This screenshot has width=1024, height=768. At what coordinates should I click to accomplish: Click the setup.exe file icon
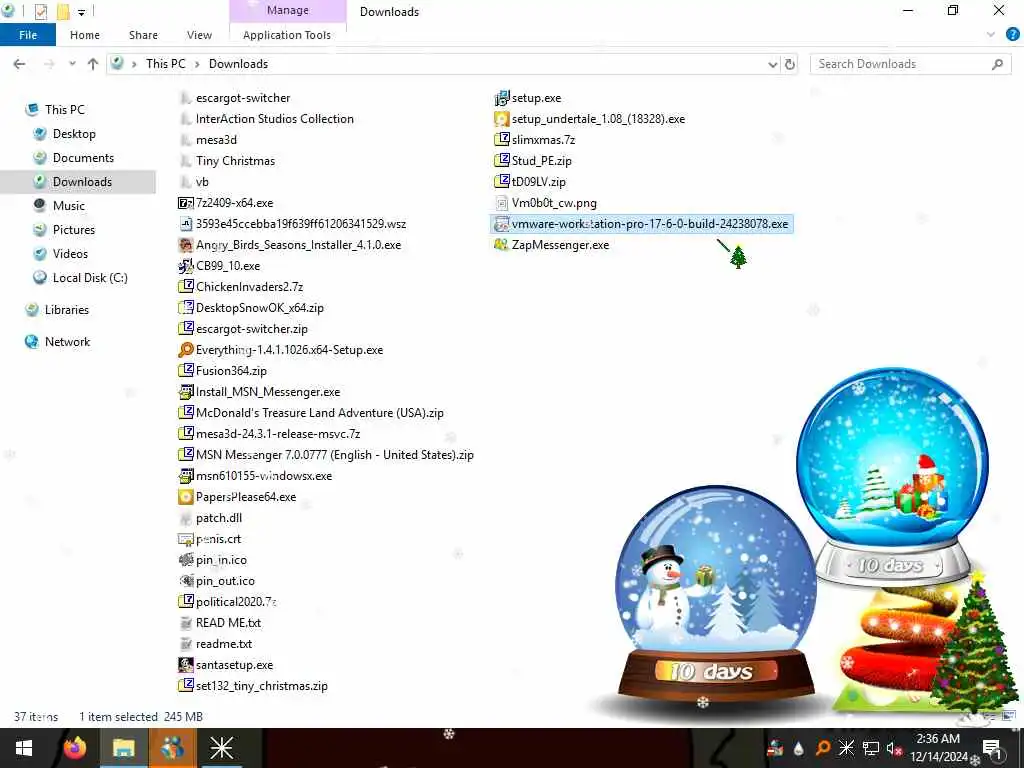[x=502, y=98]
